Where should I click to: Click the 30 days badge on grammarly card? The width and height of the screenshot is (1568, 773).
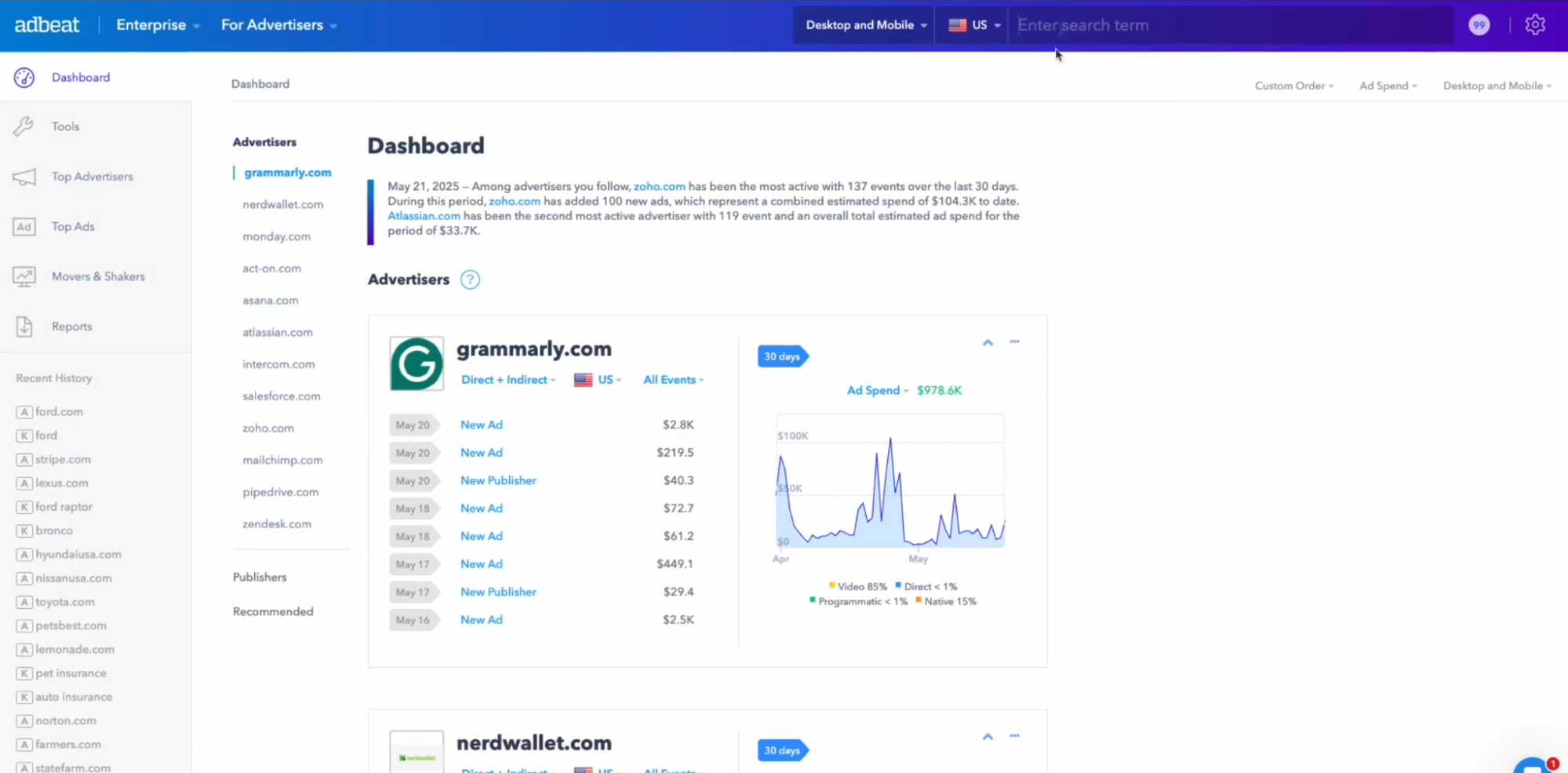783,356
